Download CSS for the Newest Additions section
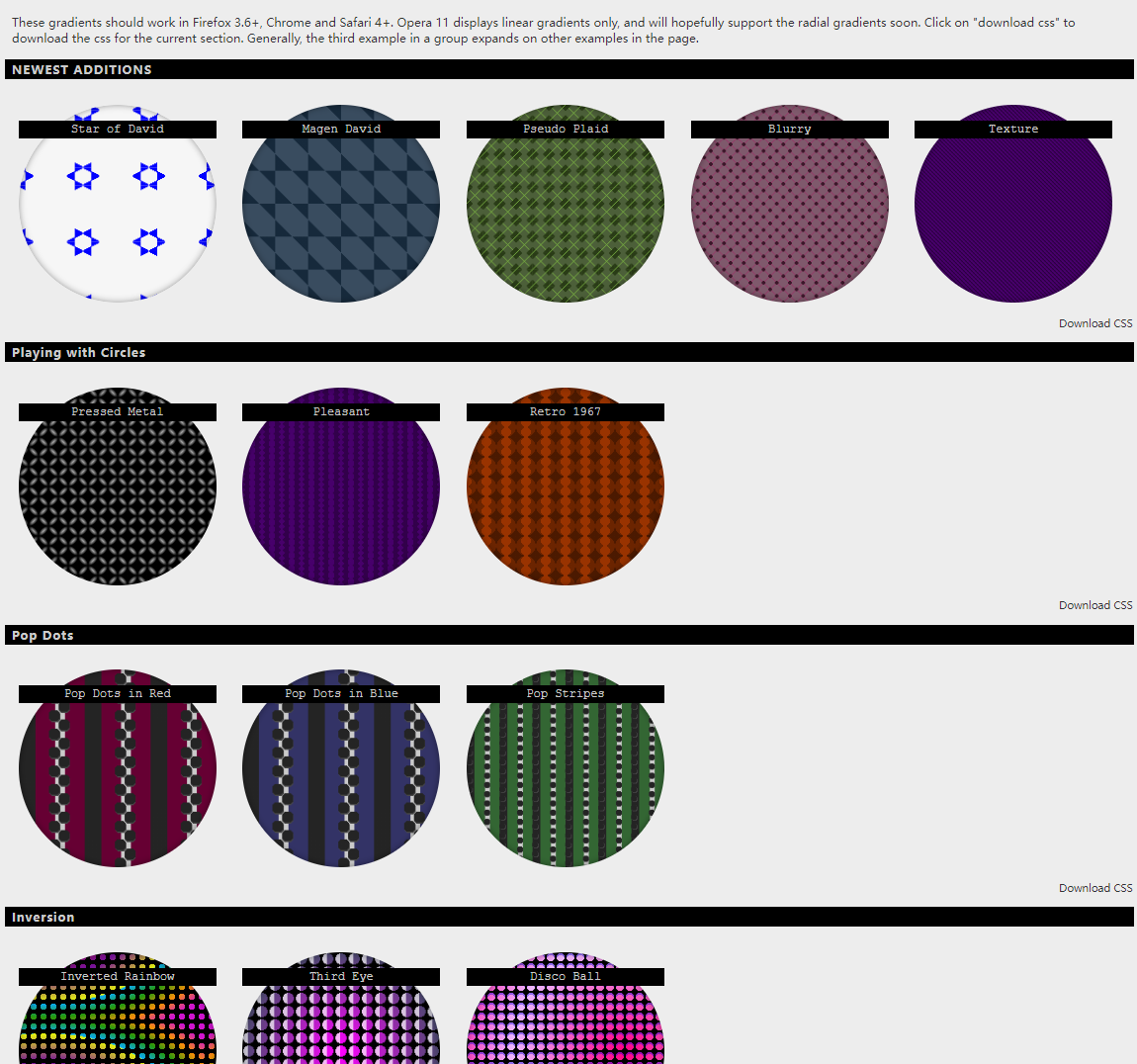 click(x=1094, y=323)
